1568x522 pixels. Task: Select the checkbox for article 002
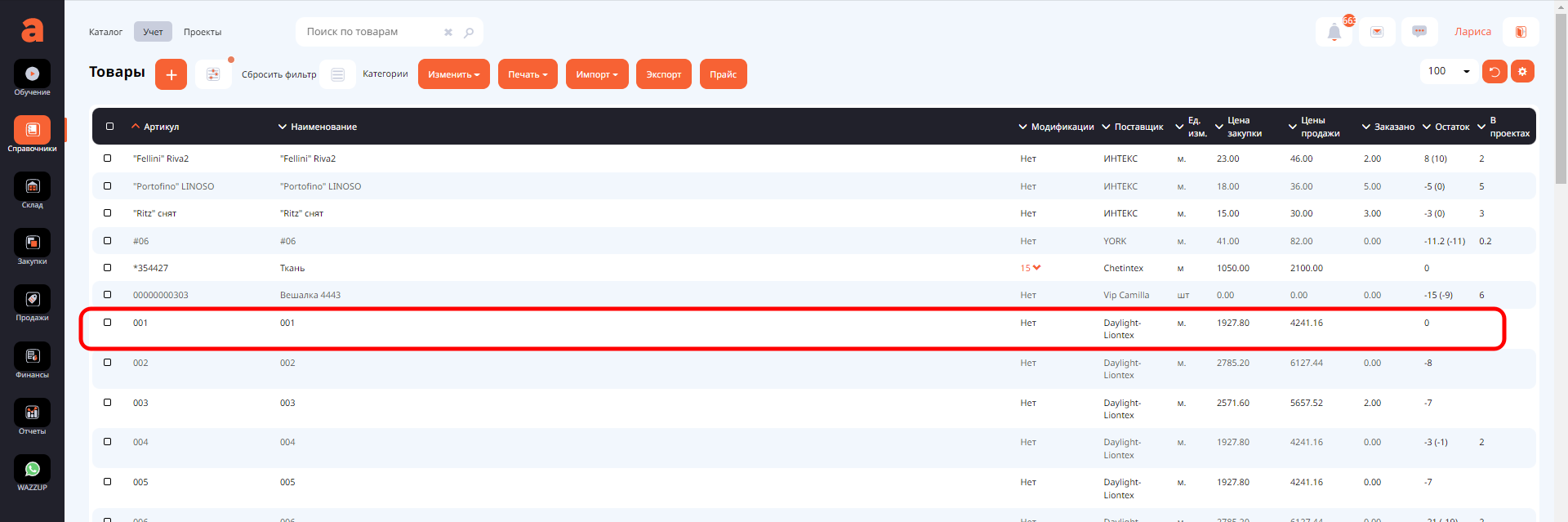click(x=108, y=363)
